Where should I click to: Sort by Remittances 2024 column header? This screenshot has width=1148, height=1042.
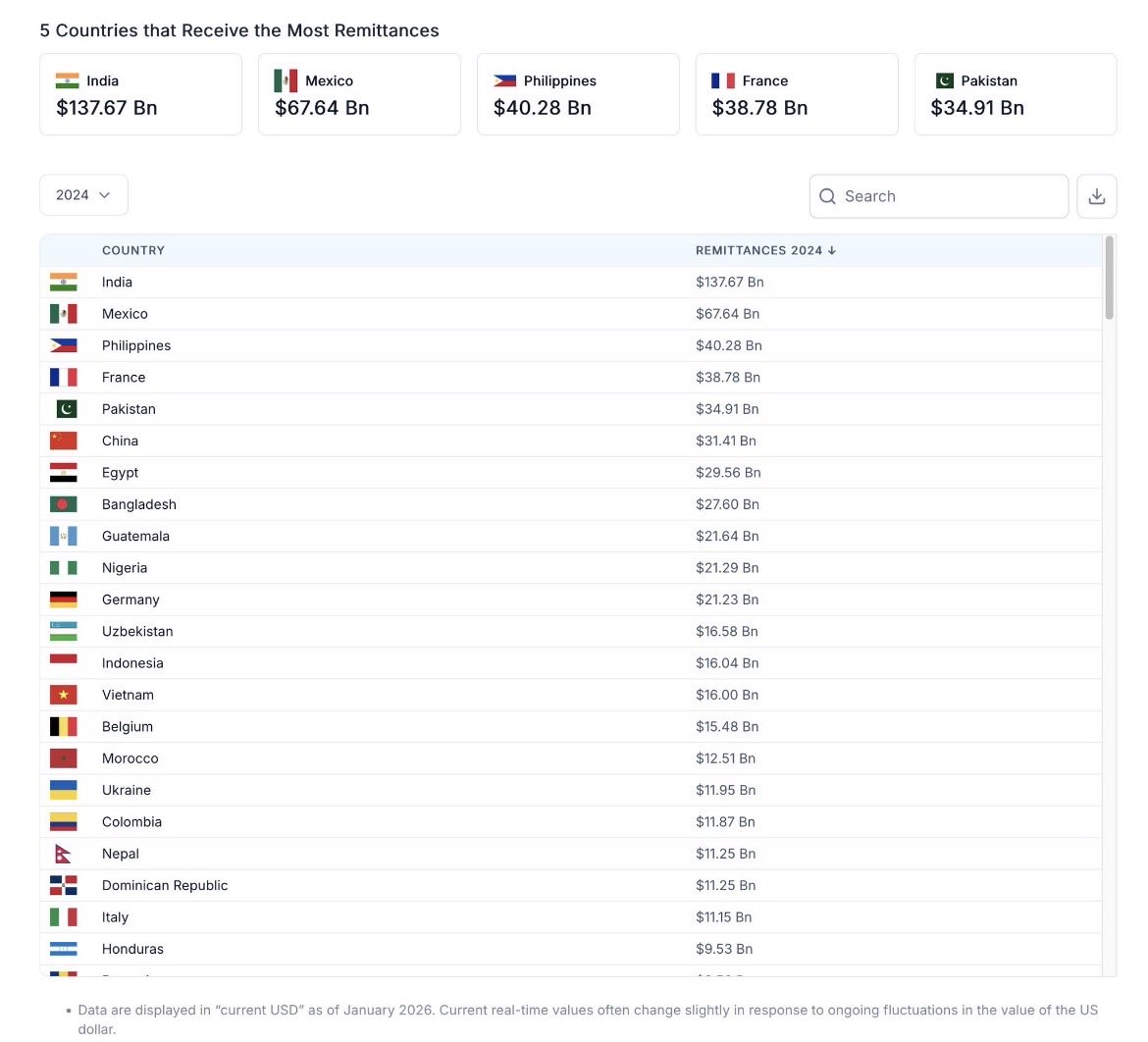point(765,250)
